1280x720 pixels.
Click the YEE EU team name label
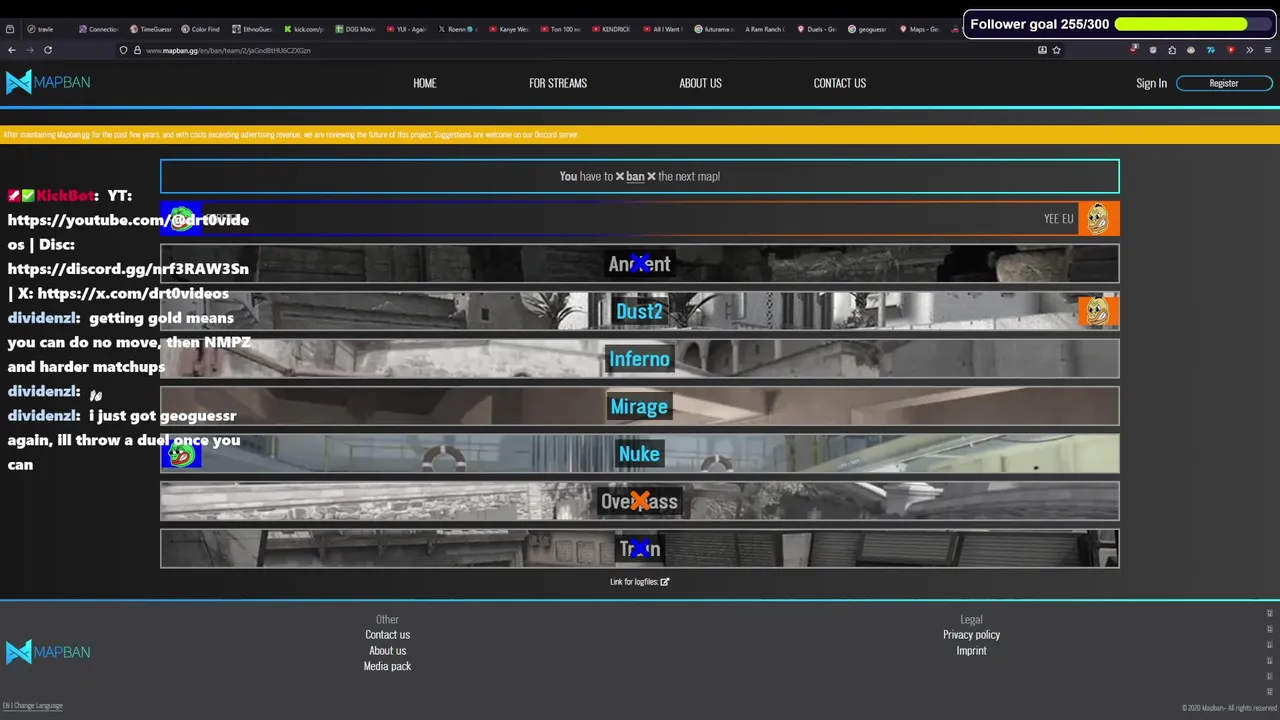[x=1058, y=219]
